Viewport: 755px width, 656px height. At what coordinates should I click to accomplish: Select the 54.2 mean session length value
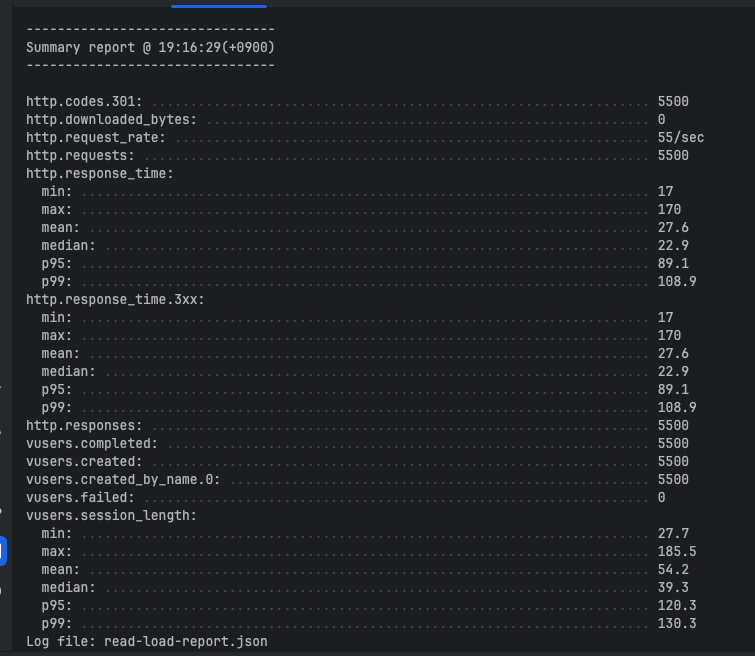[x=673, y=569]
